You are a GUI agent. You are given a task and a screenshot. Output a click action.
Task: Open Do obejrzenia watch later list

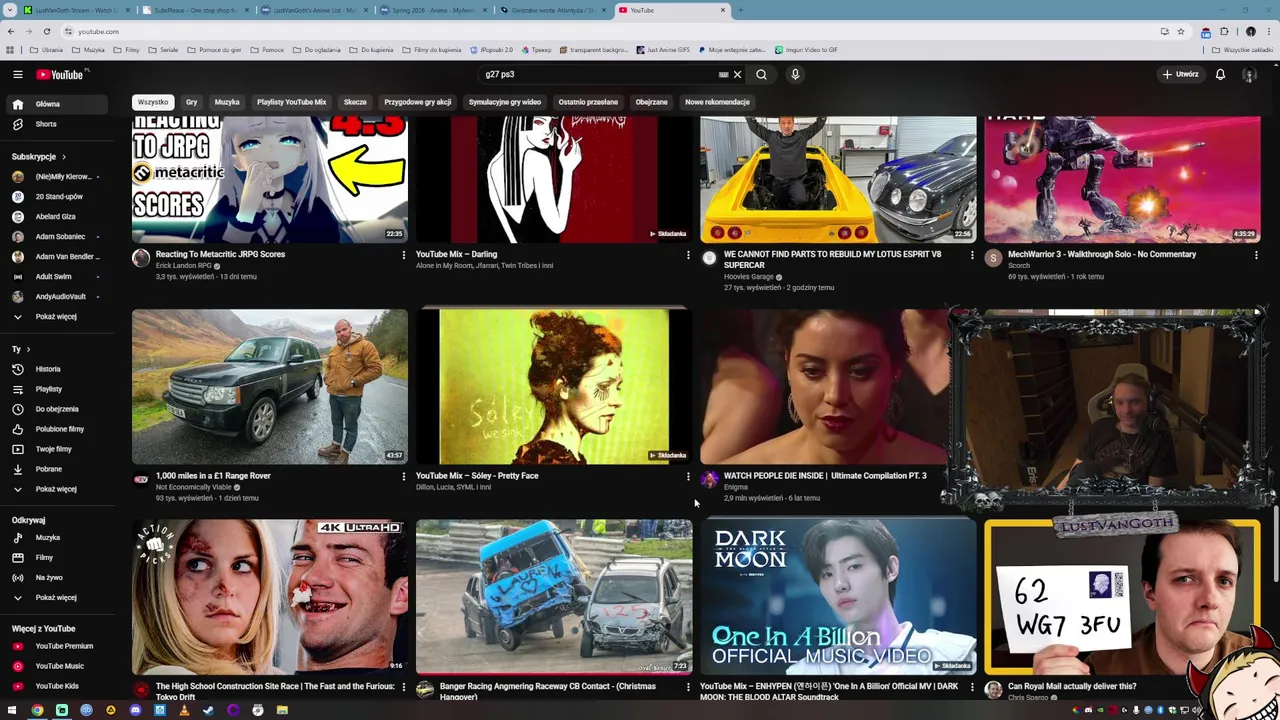(x=58, y=409)
